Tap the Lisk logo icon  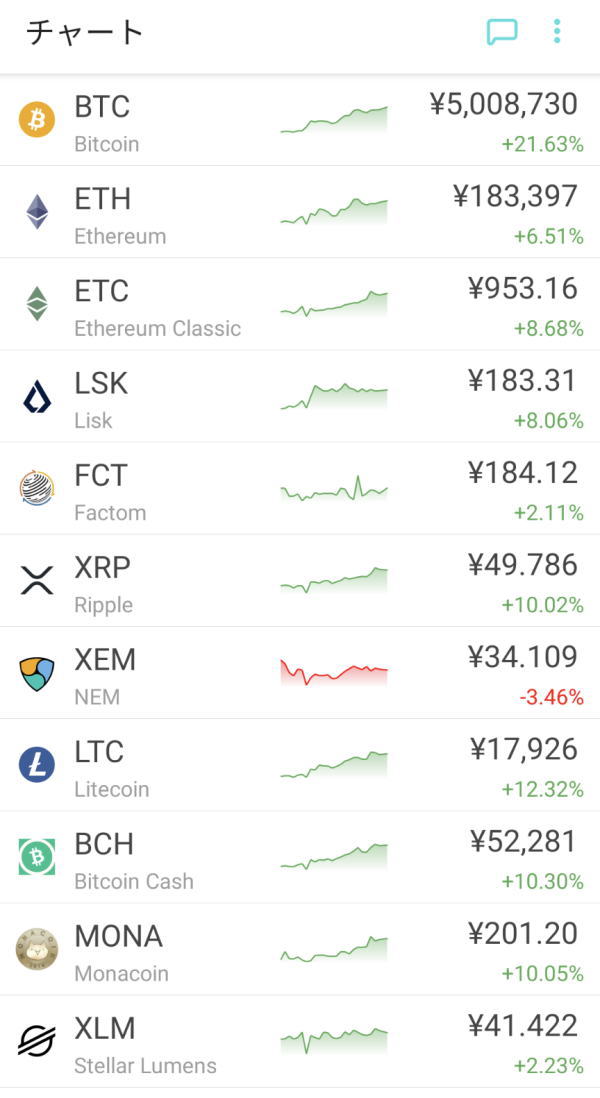37,397
